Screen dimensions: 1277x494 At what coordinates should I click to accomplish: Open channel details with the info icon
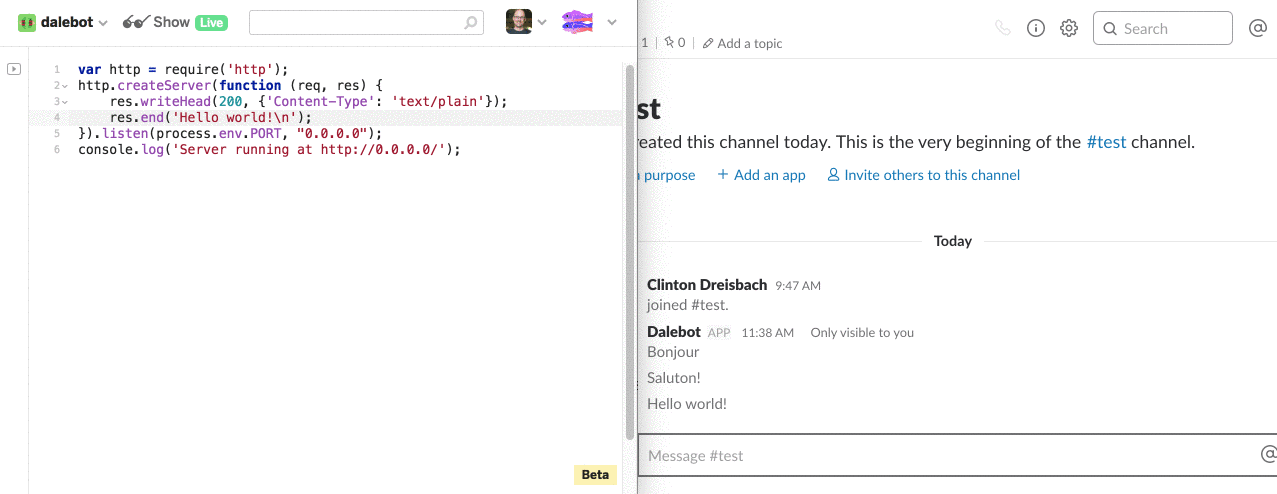1036,28
